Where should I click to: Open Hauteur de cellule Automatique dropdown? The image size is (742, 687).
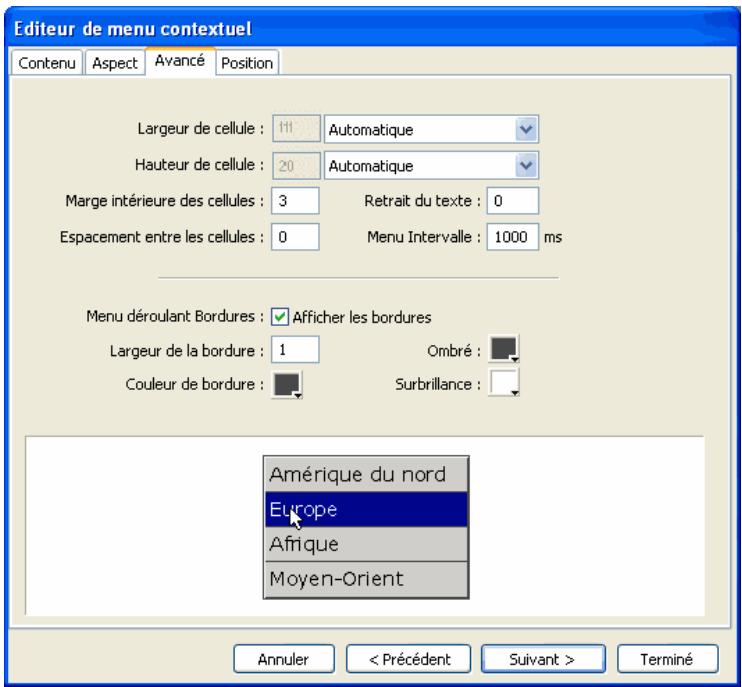431,166
